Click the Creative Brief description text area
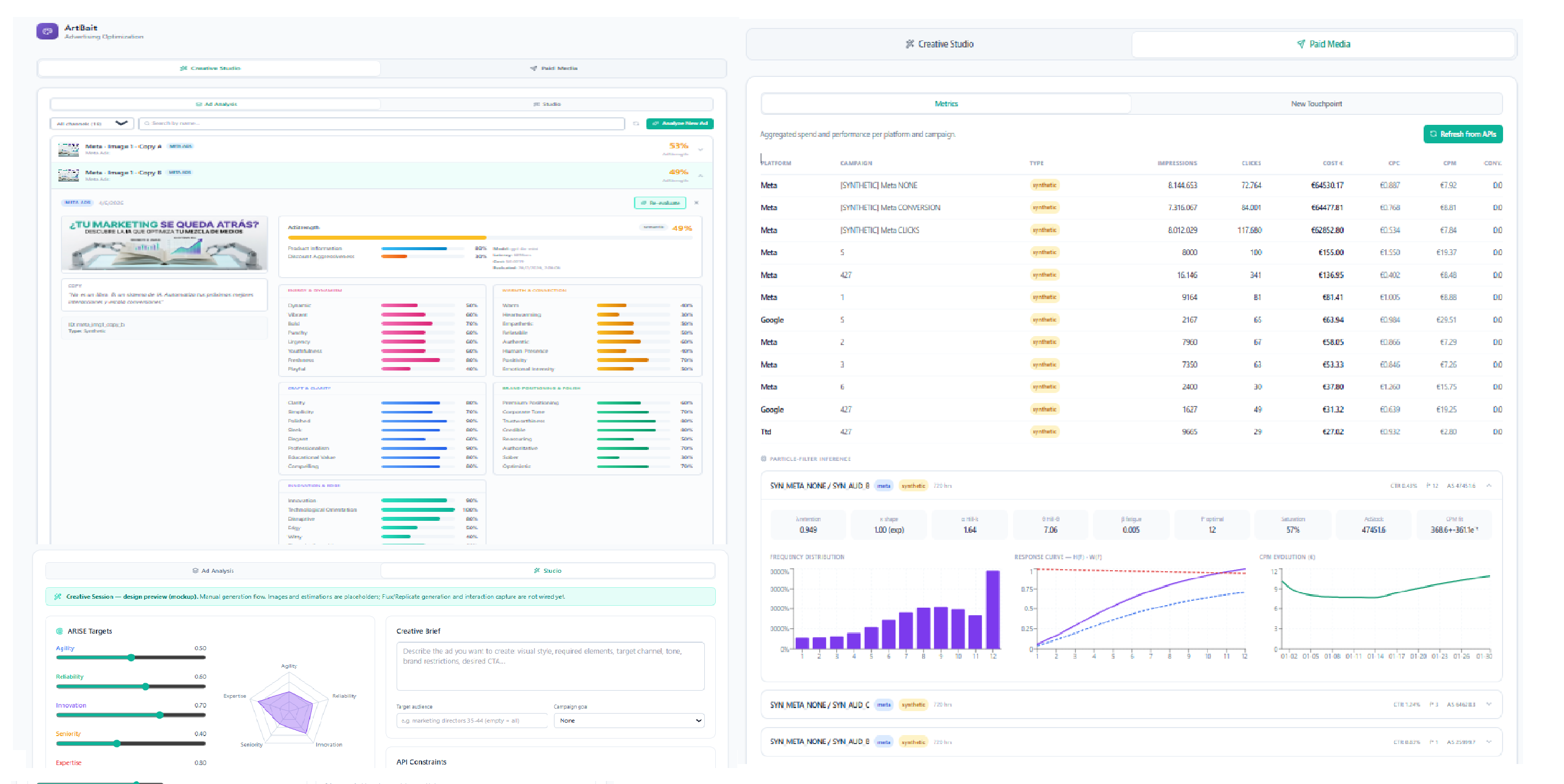 (550, 666)
